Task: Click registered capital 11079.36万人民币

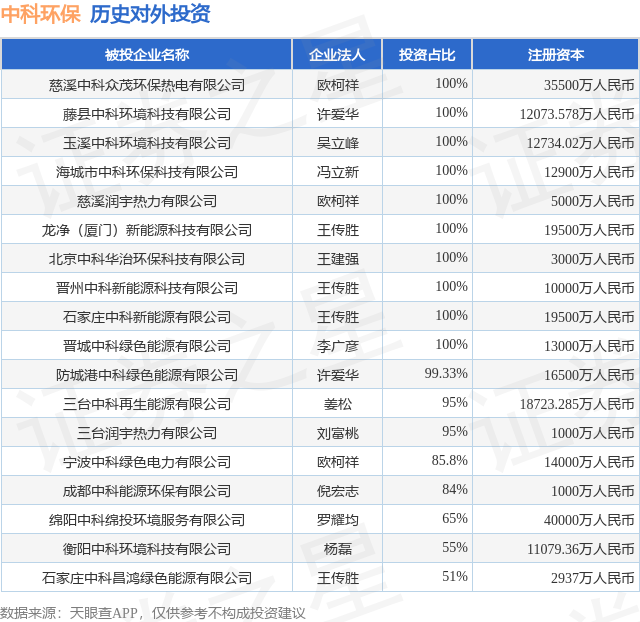Action: click(x=580, y=549)
